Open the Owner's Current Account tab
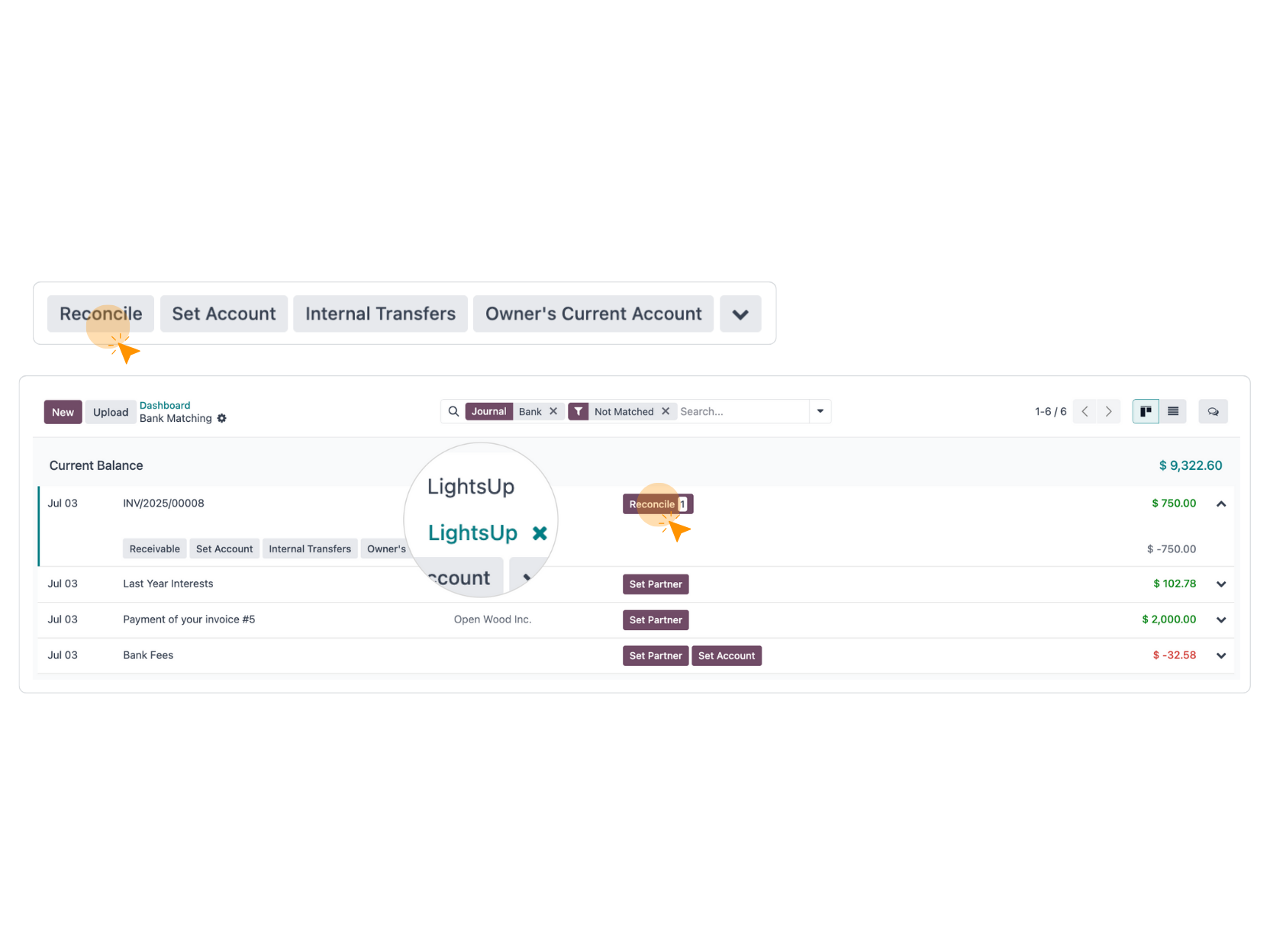This screenshot has width=1270, height=952. 593,314
